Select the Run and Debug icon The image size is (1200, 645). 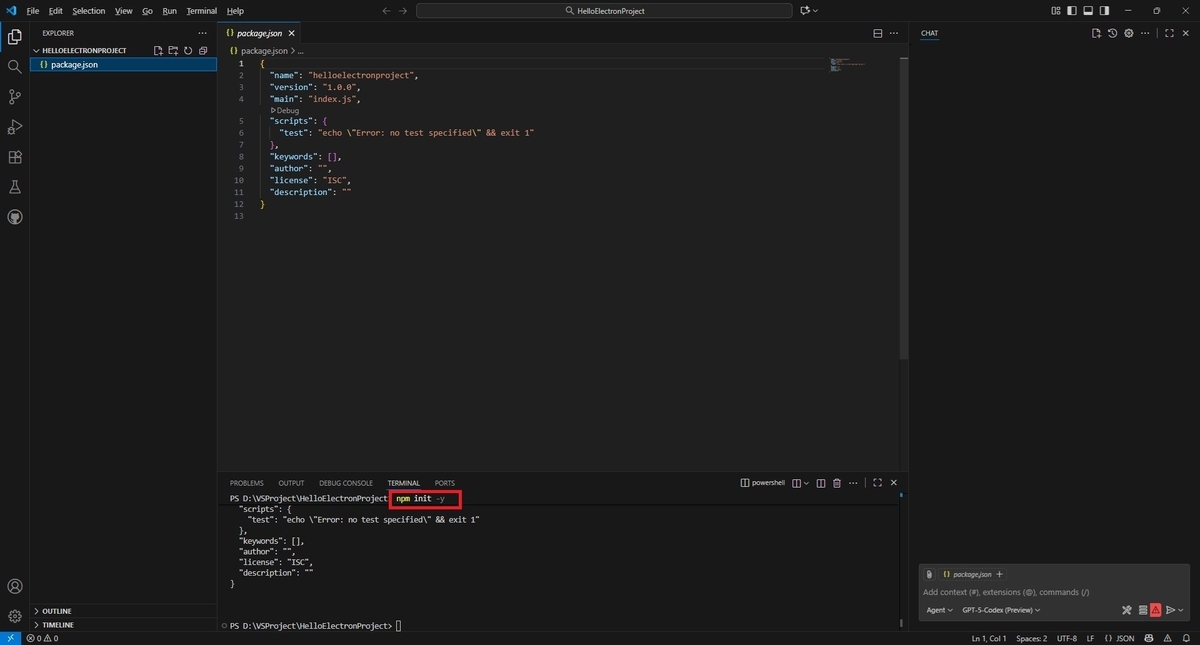coord(14,126)
